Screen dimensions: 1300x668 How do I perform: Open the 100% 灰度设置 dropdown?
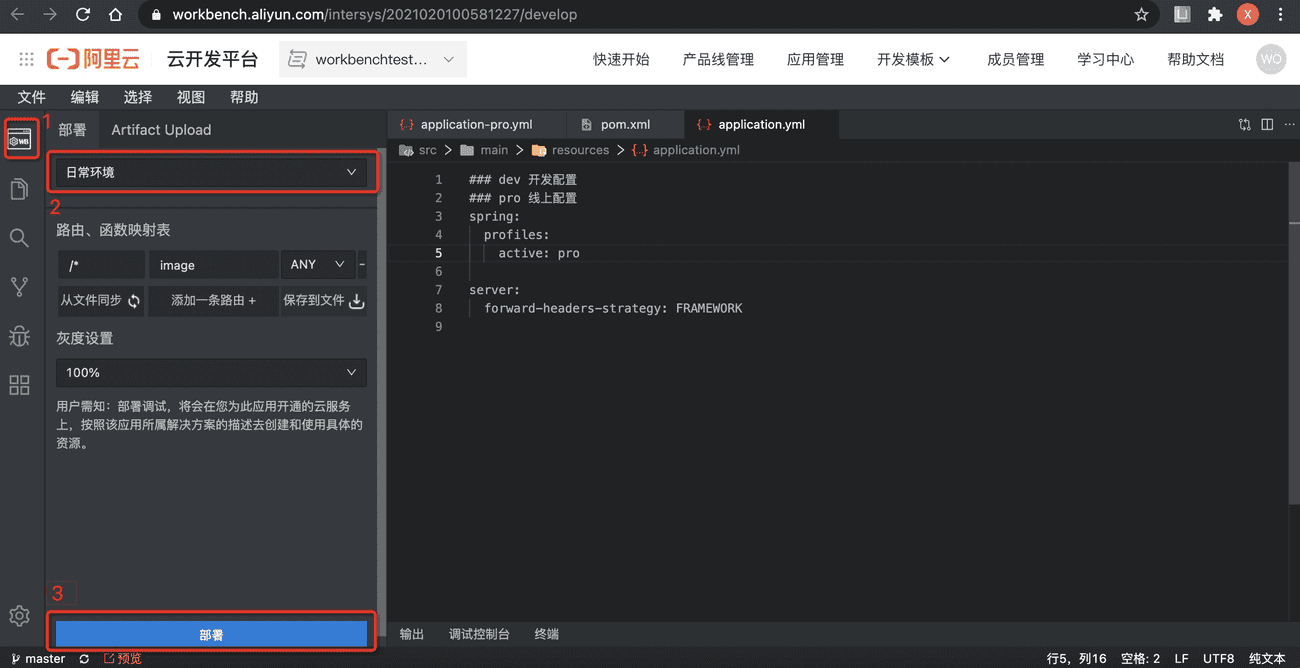[x=211, y=372]
